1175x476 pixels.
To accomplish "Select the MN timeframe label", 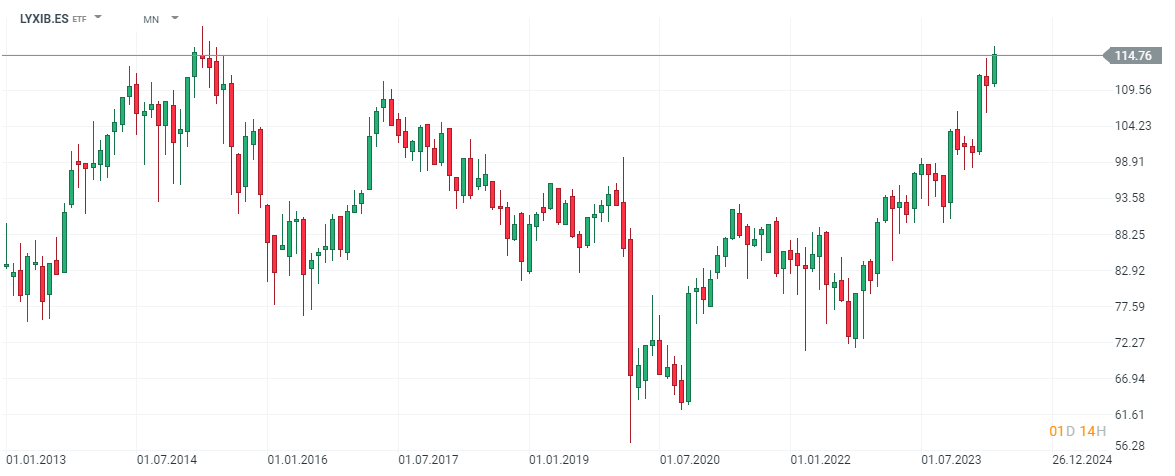I will point(151,19).
